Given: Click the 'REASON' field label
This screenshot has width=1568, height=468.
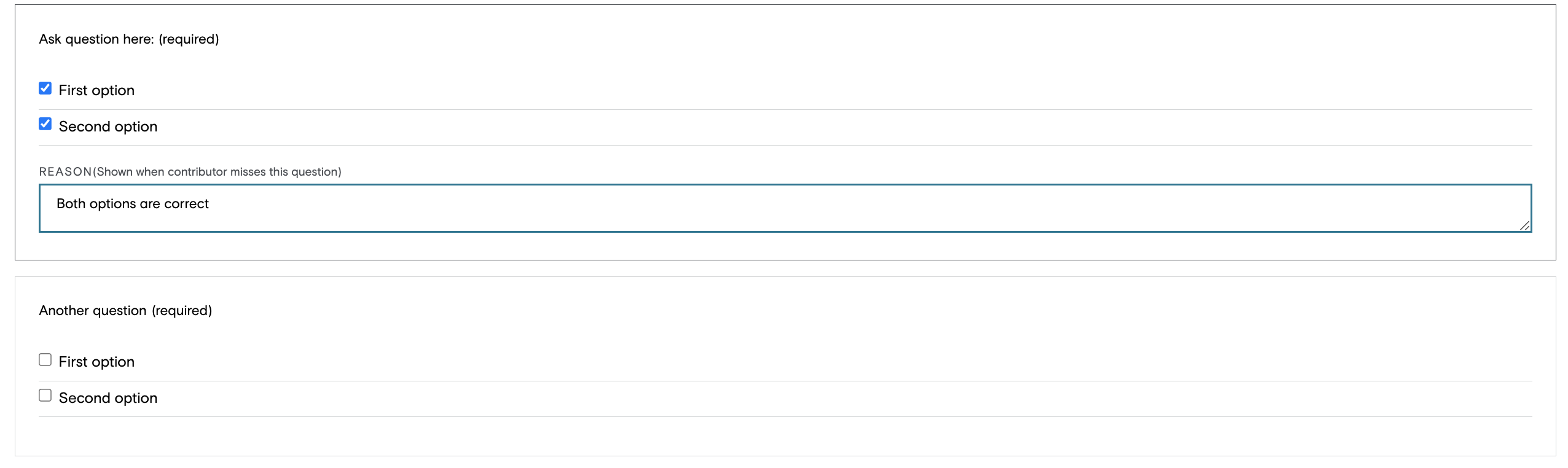Looking at the screenshot, I should 65,172.
